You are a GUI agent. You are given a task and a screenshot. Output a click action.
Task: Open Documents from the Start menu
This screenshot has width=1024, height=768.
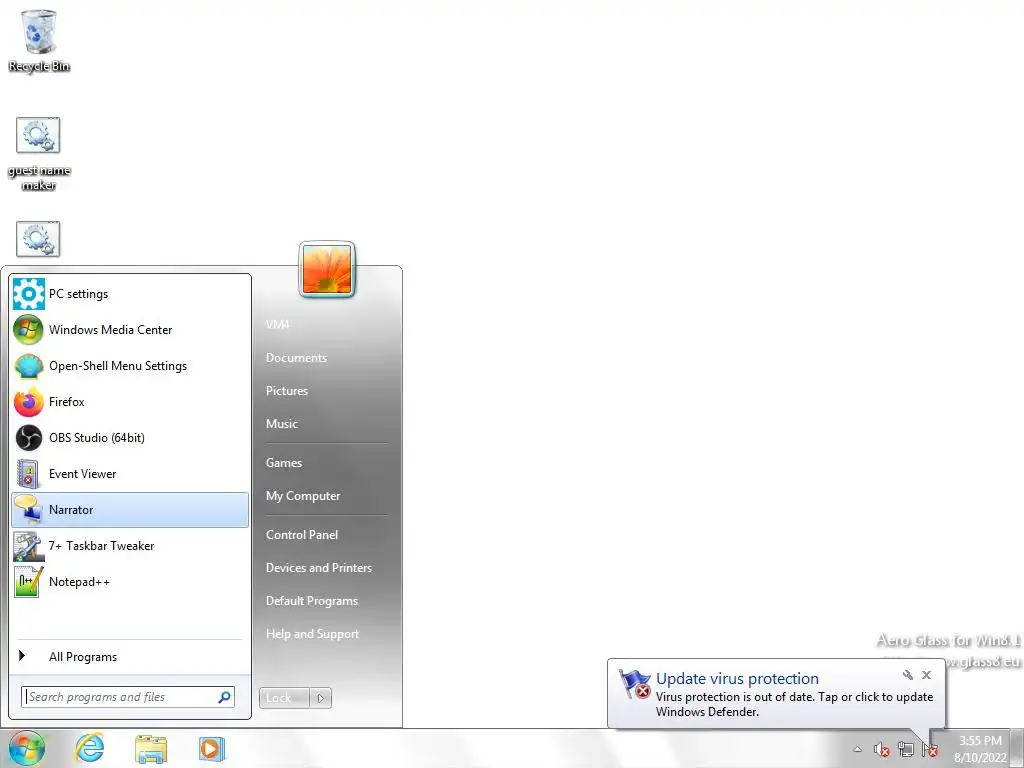point(296,358)
